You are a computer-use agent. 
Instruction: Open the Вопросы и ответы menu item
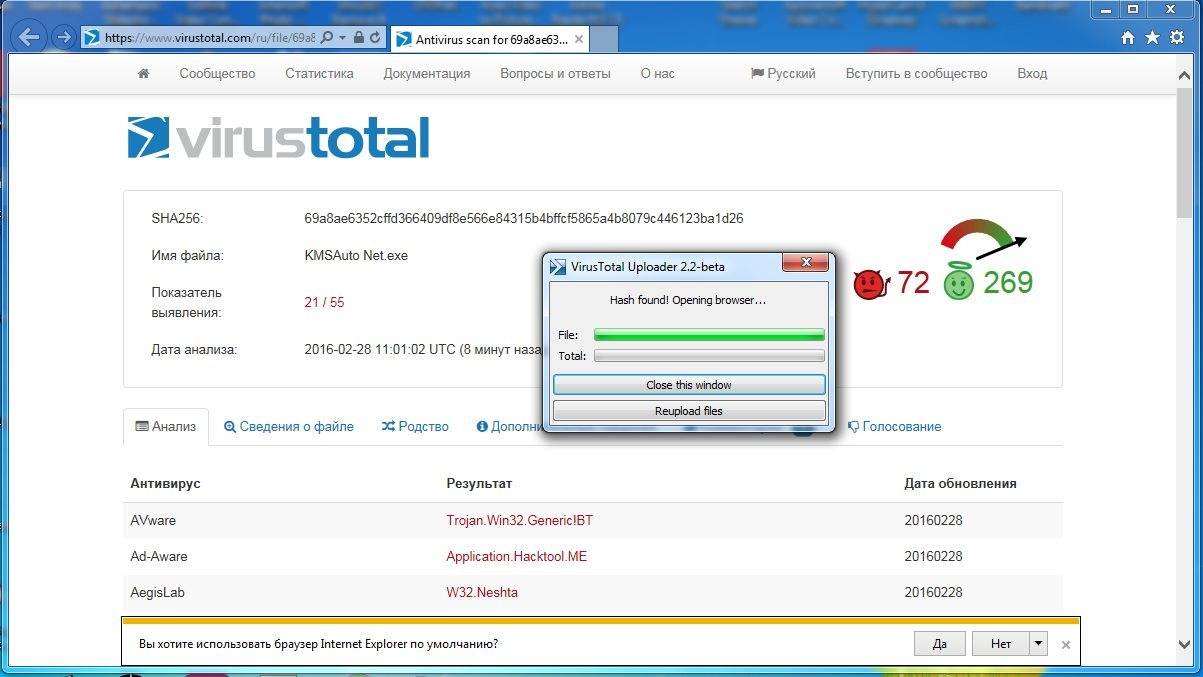pos(555,73)
